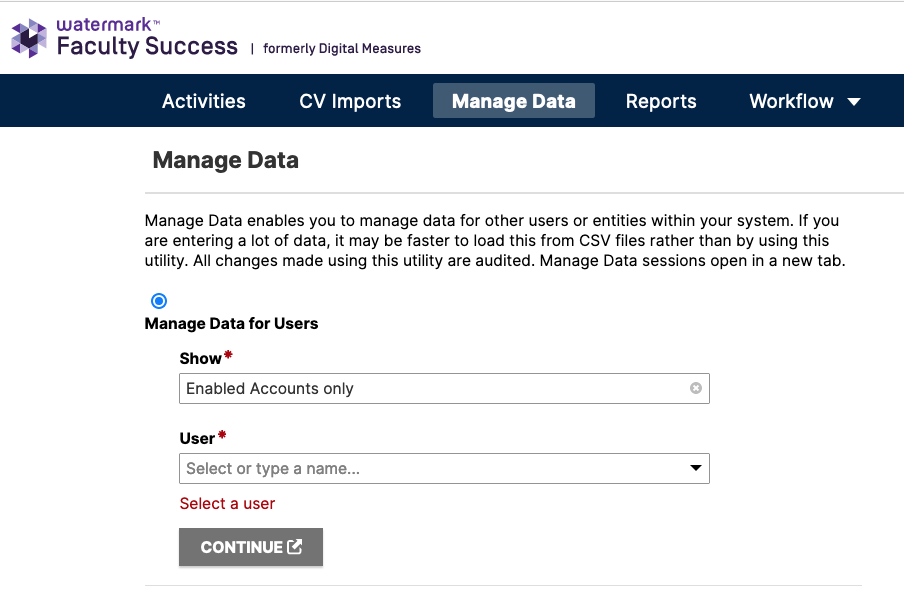Open the User dropdown arrow icon

click(x=695, y=468)
